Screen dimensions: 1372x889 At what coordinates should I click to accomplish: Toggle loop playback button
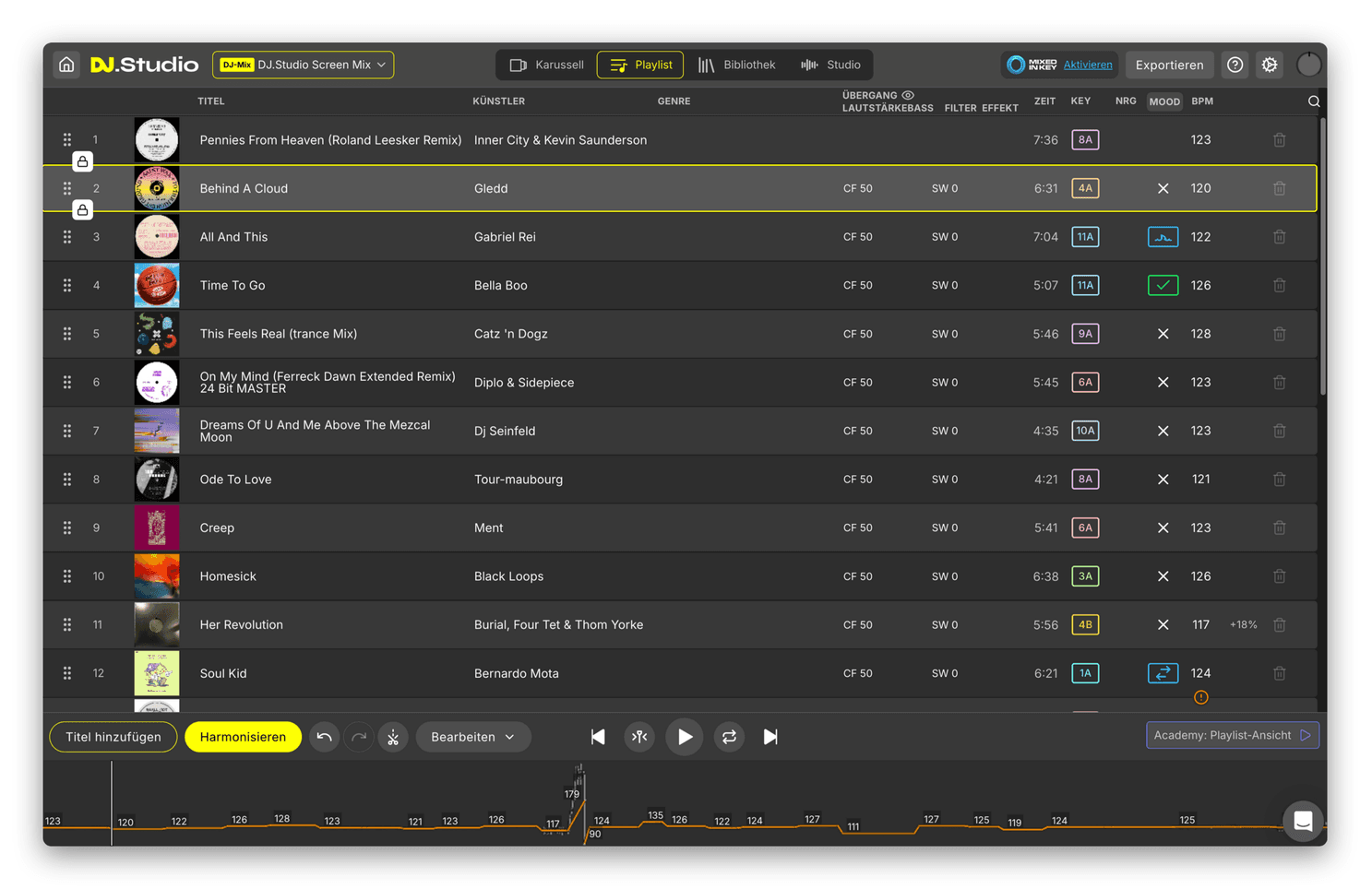point(729,737)
